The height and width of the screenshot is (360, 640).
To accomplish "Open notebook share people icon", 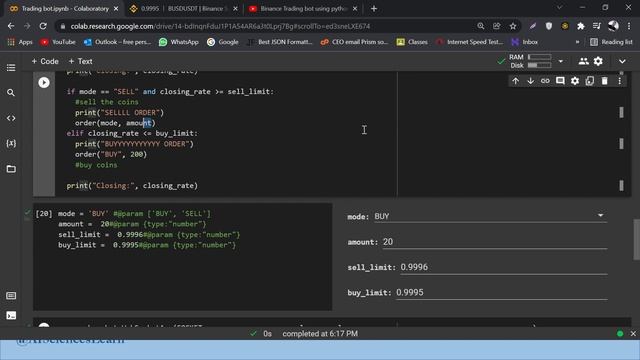I will pos(583,61).
